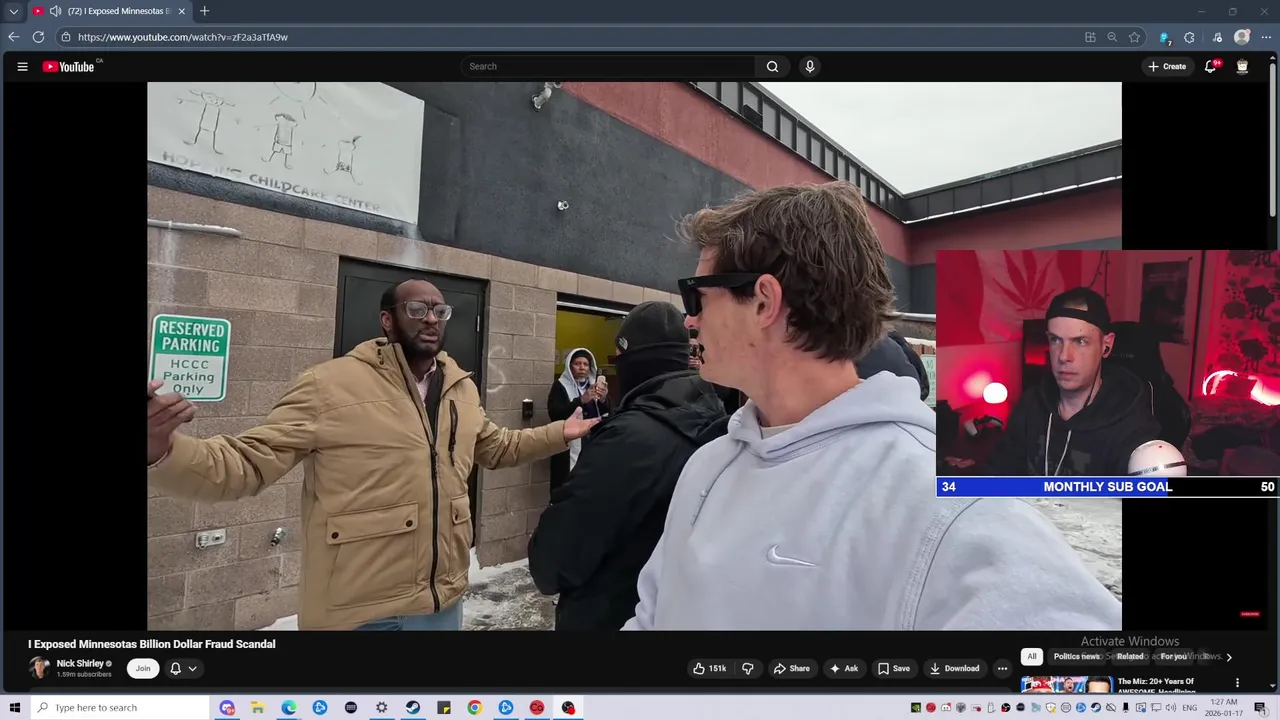
Task: Open Settings gear from the taskbar
Action: click(x=381, y=708)
